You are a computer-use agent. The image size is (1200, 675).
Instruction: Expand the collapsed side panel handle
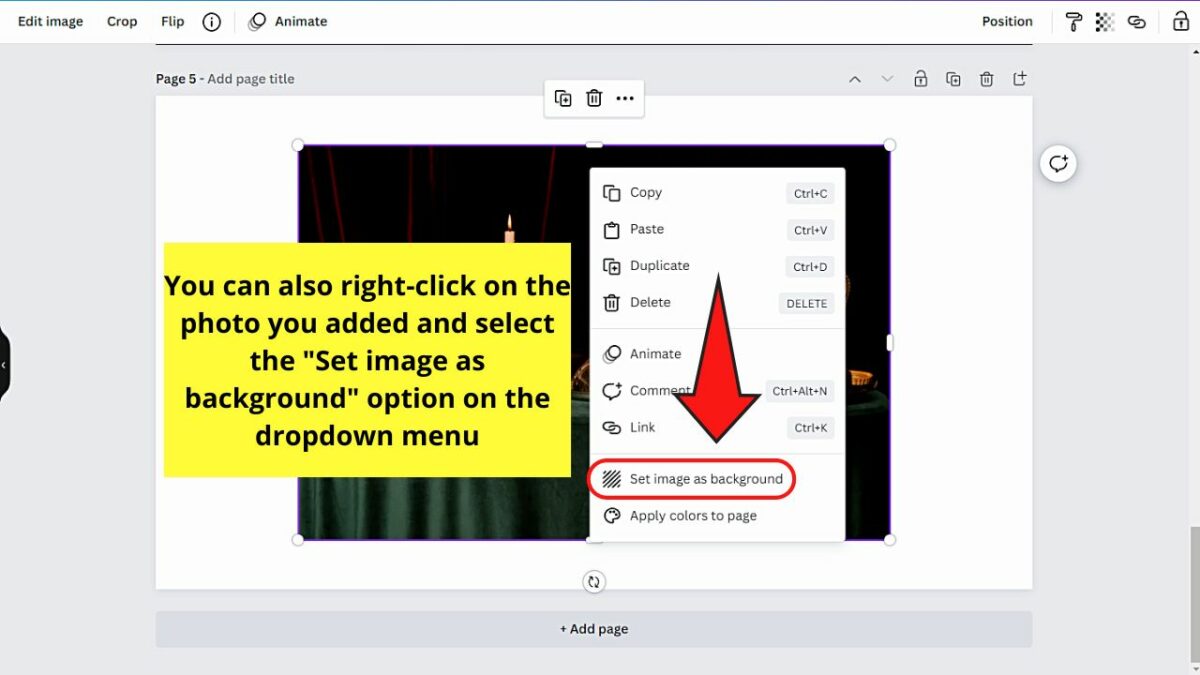pyautogui.click(x=4, y=365)
